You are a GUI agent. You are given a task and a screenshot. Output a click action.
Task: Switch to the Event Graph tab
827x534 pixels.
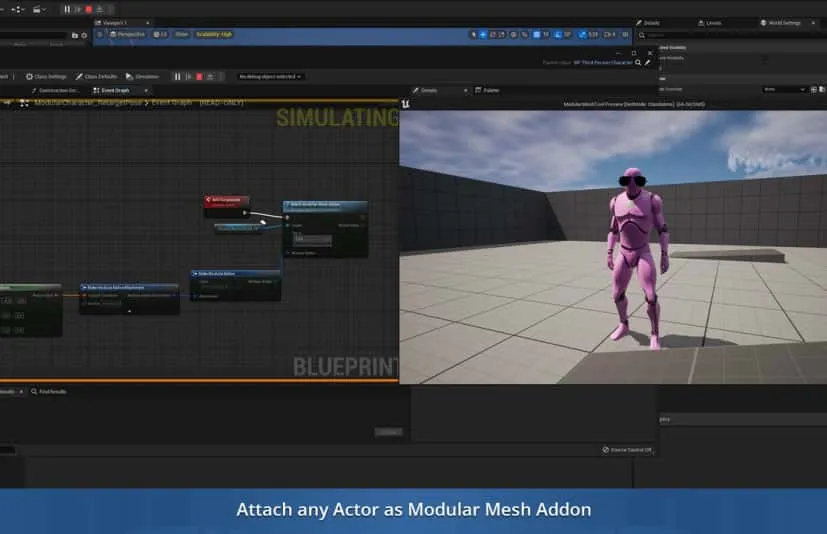pos(115,90)
